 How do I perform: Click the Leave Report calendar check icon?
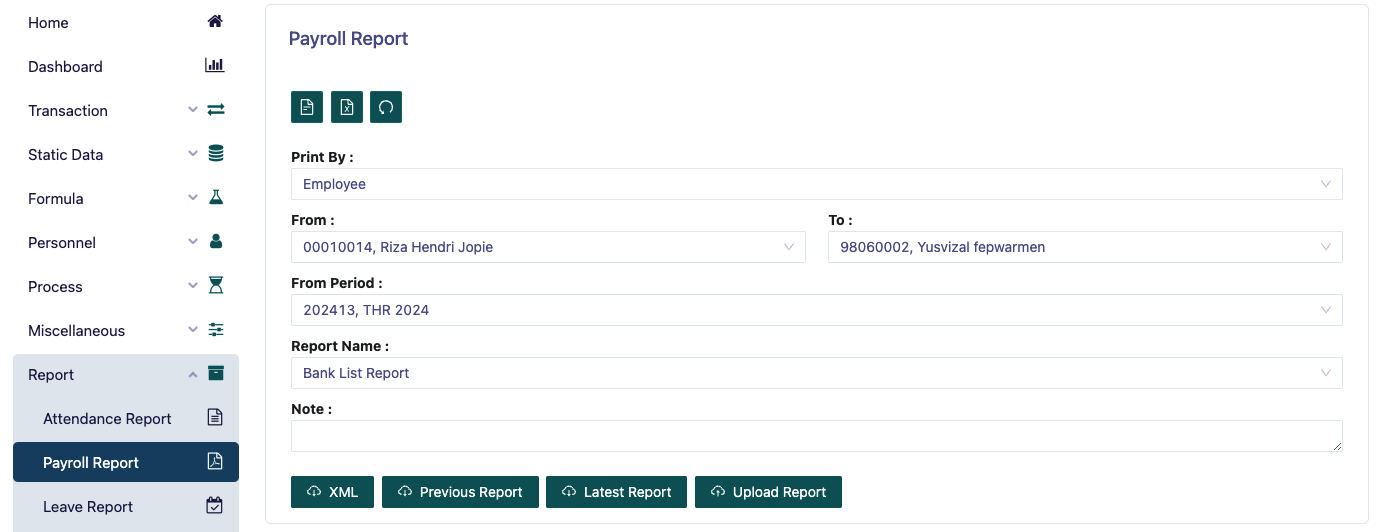pyautogui.click(x=215, y=506)
